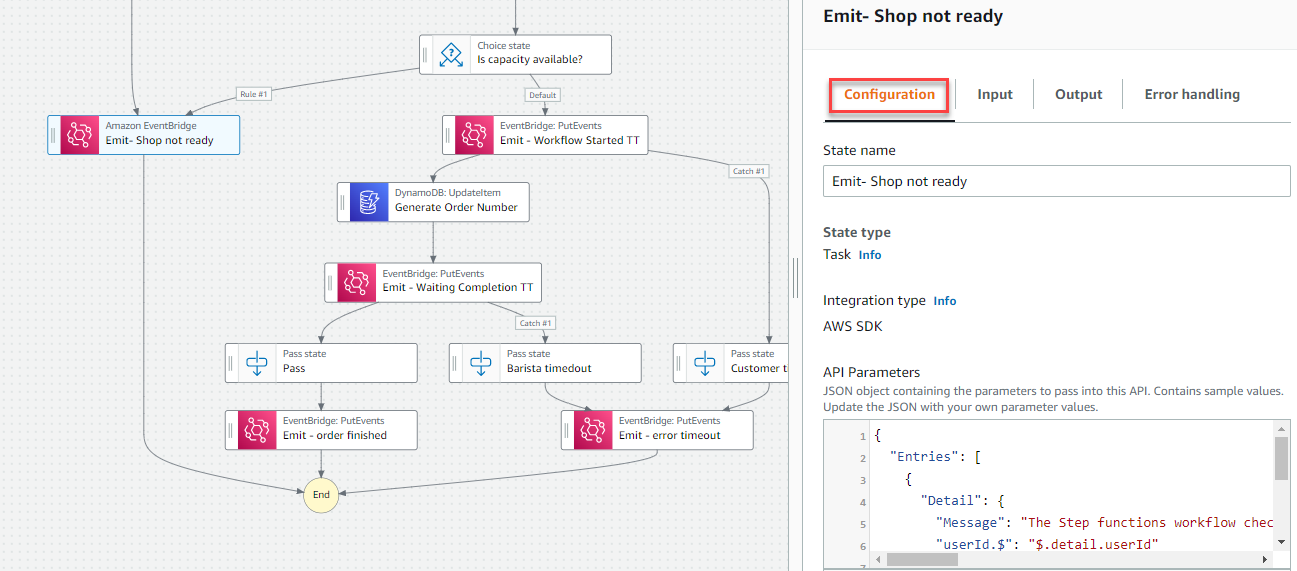Click the "userId.$" line in the JSON

(x=1045, y=543)
